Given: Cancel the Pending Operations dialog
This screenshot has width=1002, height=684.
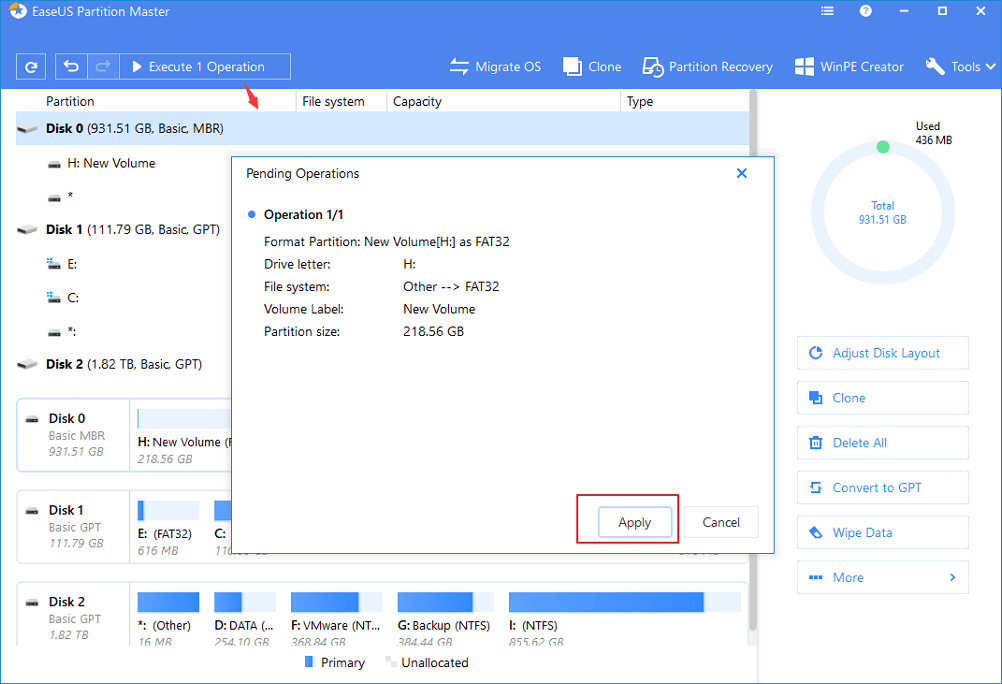Looking at the screenshot, I should click(x=721, y=522).
